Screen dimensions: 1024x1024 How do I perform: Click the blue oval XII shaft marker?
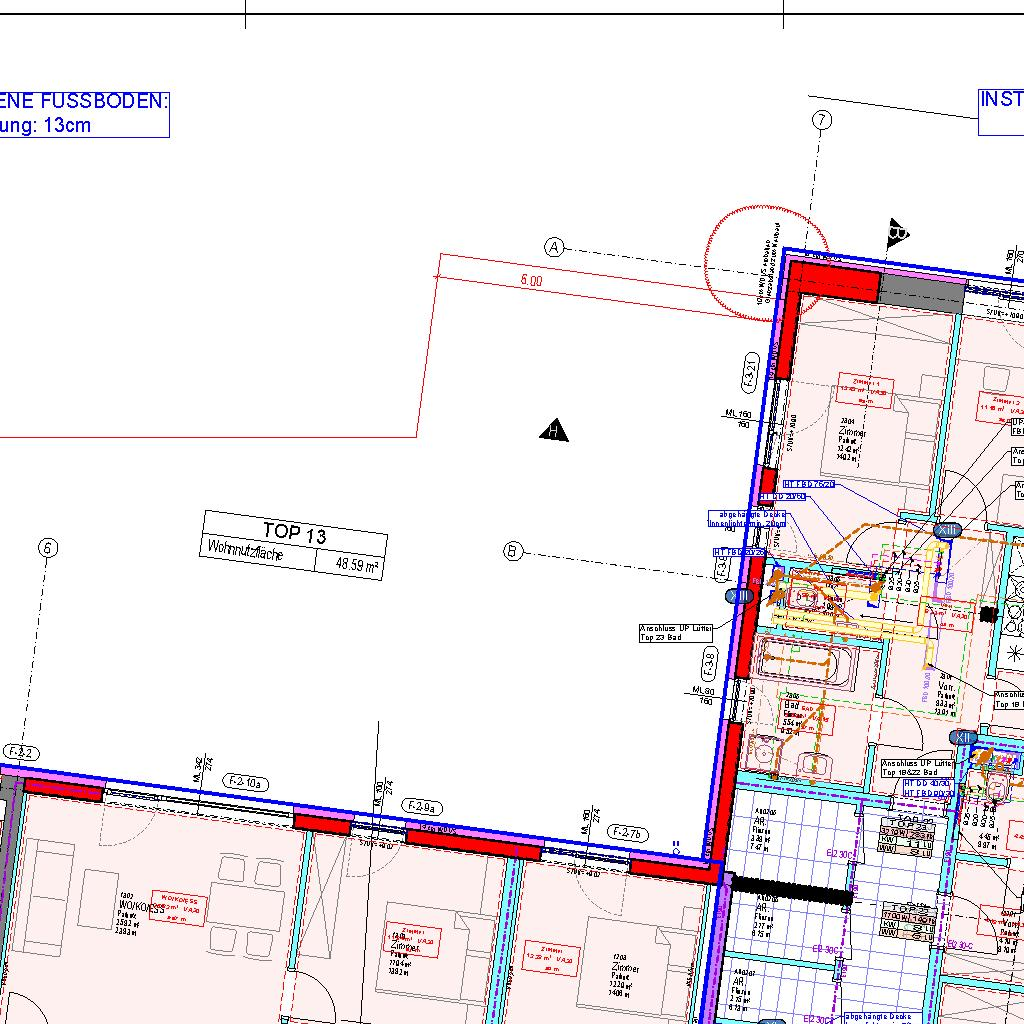pos(963,737)
